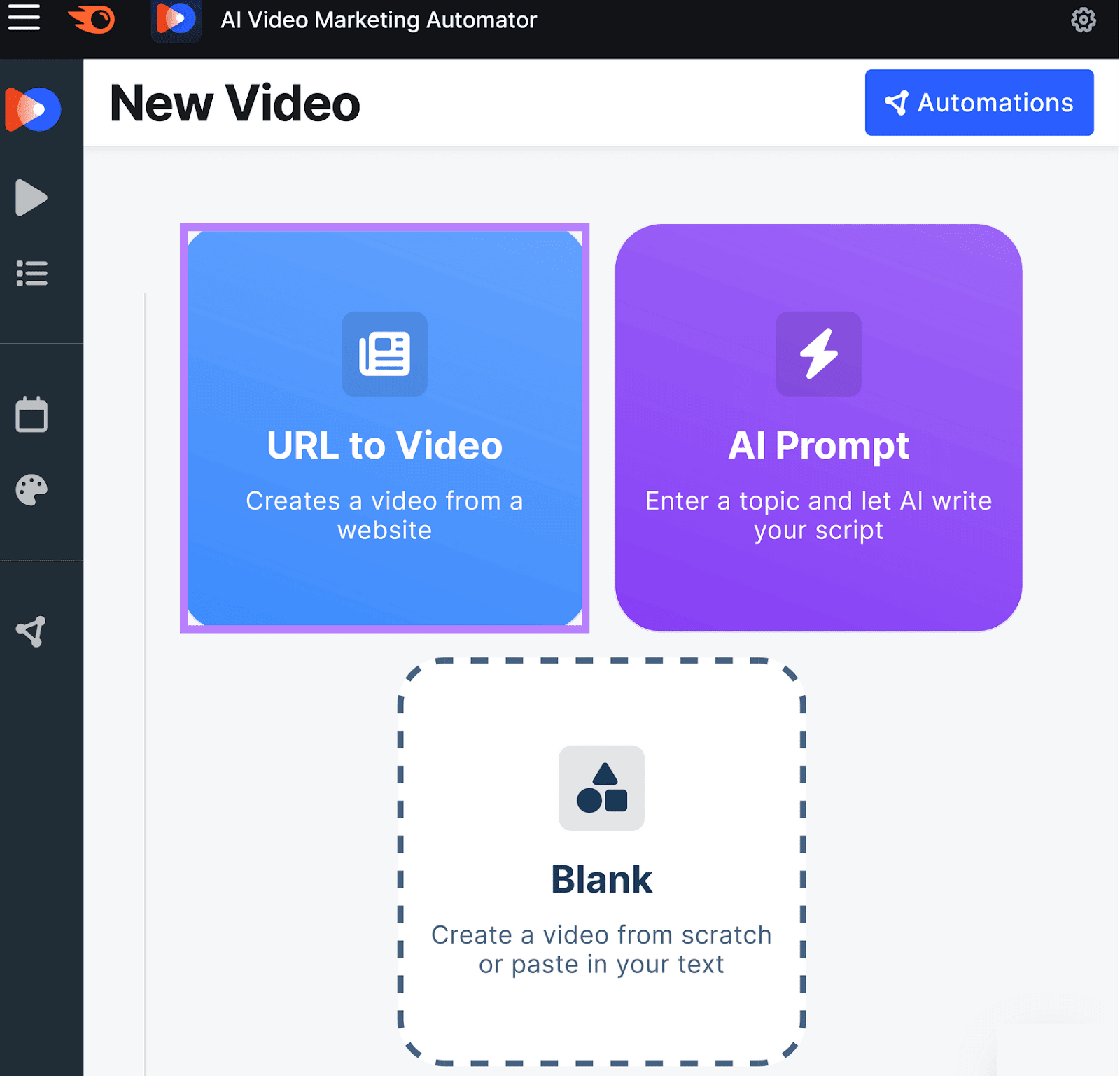This screenshot has height=1076, width=1120.
Task: Open the calendar scheduling panel
Action: [31, 414]
